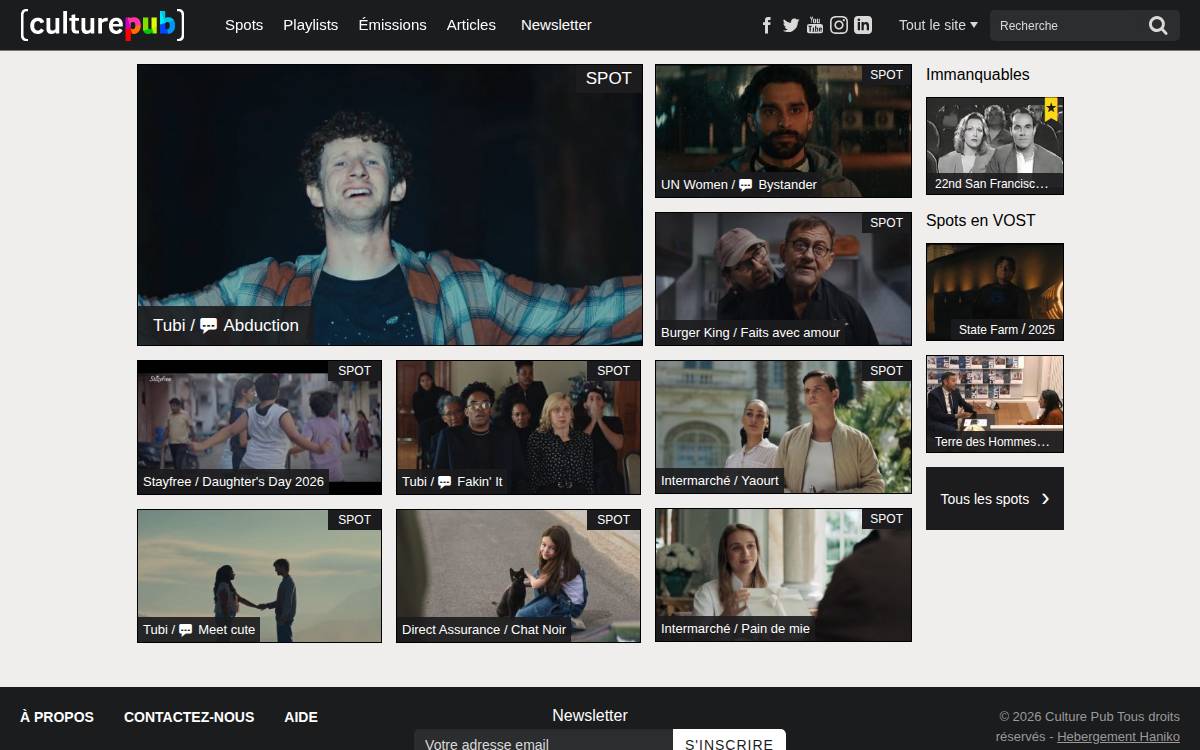Open Stayfree Daughter's Day 2026 spot

[x=259, y=427]
